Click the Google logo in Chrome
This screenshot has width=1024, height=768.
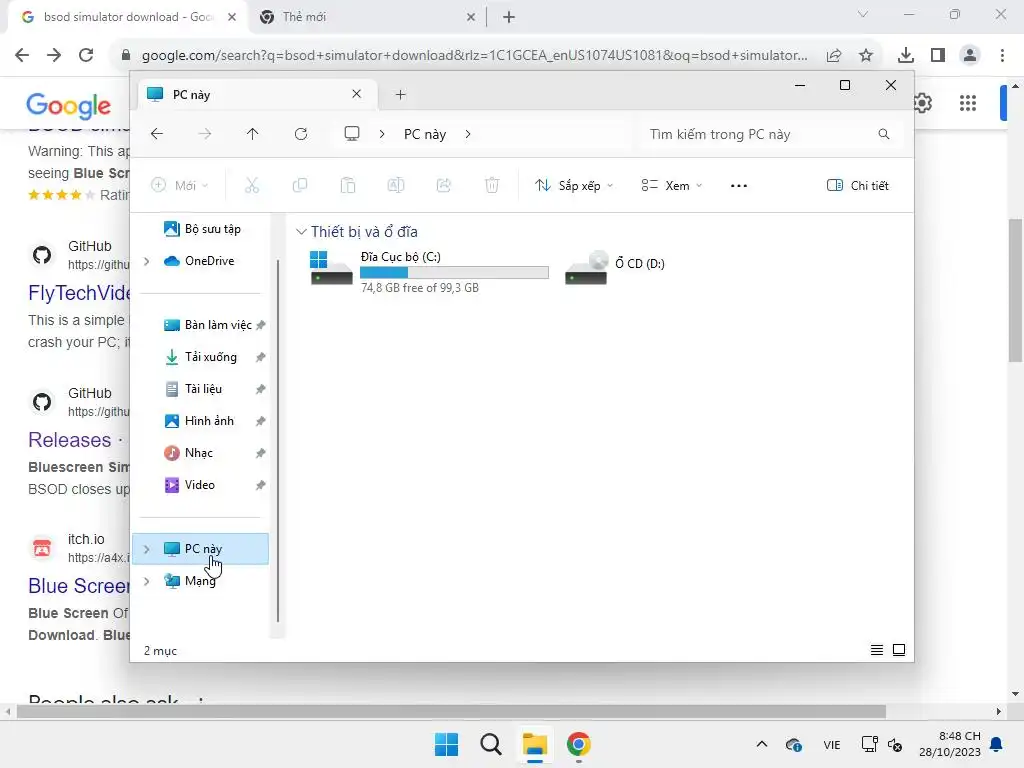tap(69, 106)
